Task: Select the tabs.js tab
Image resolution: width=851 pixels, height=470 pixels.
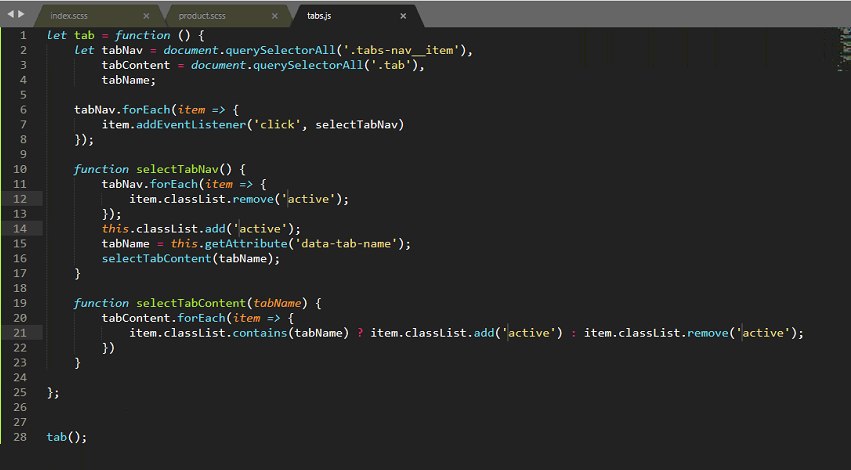Action: click(x=319, y=16)
